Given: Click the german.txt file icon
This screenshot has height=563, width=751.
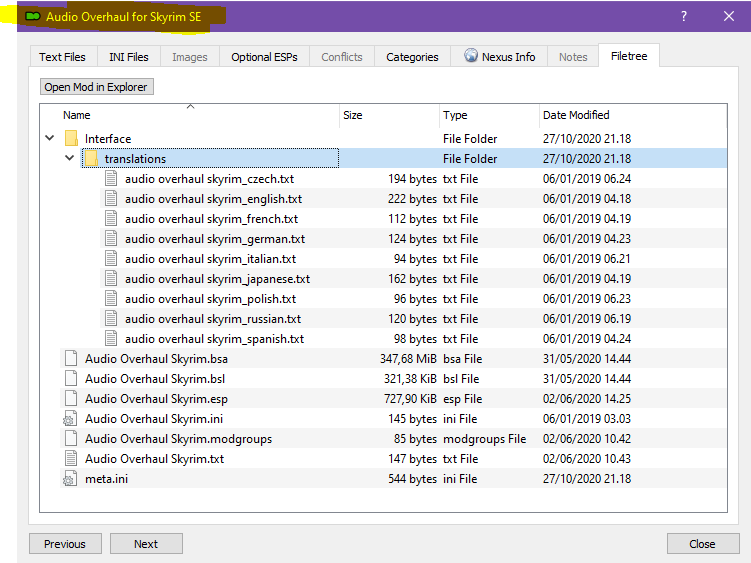Looking at the screenshot, I should [111, 239].
